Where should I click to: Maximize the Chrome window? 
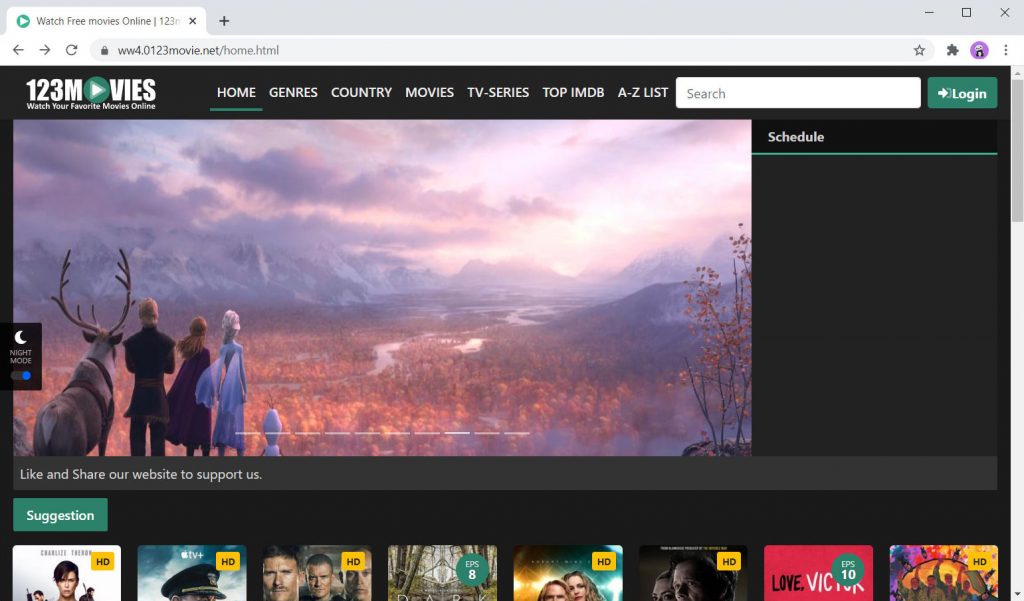tap(967, 12)
